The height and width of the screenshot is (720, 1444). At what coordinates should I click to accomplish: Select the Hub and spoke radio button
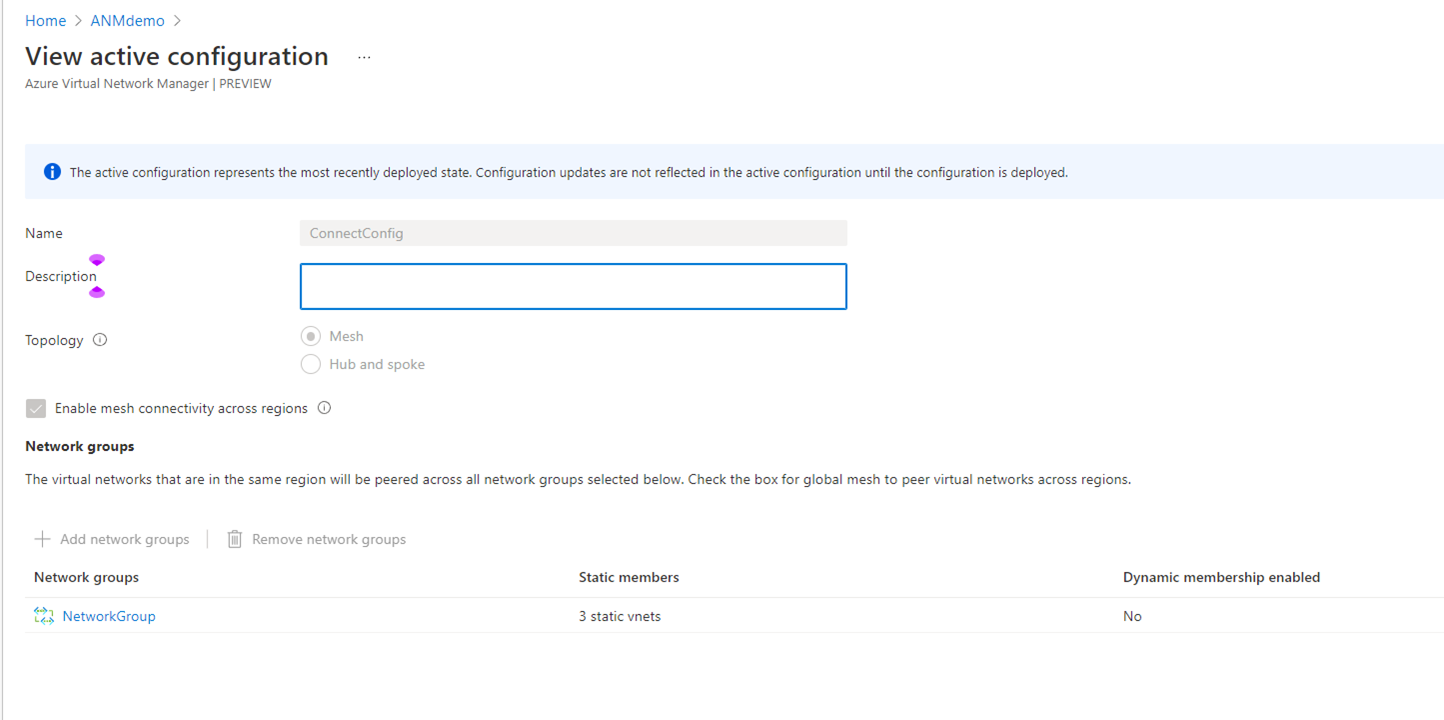(x=311, y=364)
